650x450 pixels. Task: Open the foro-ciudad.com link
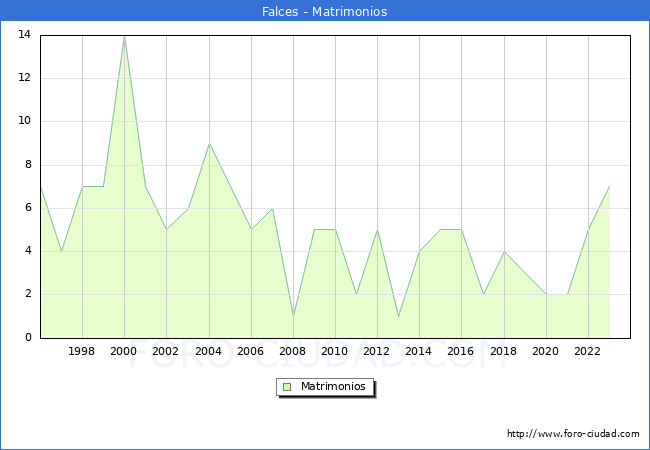[573, 434]
